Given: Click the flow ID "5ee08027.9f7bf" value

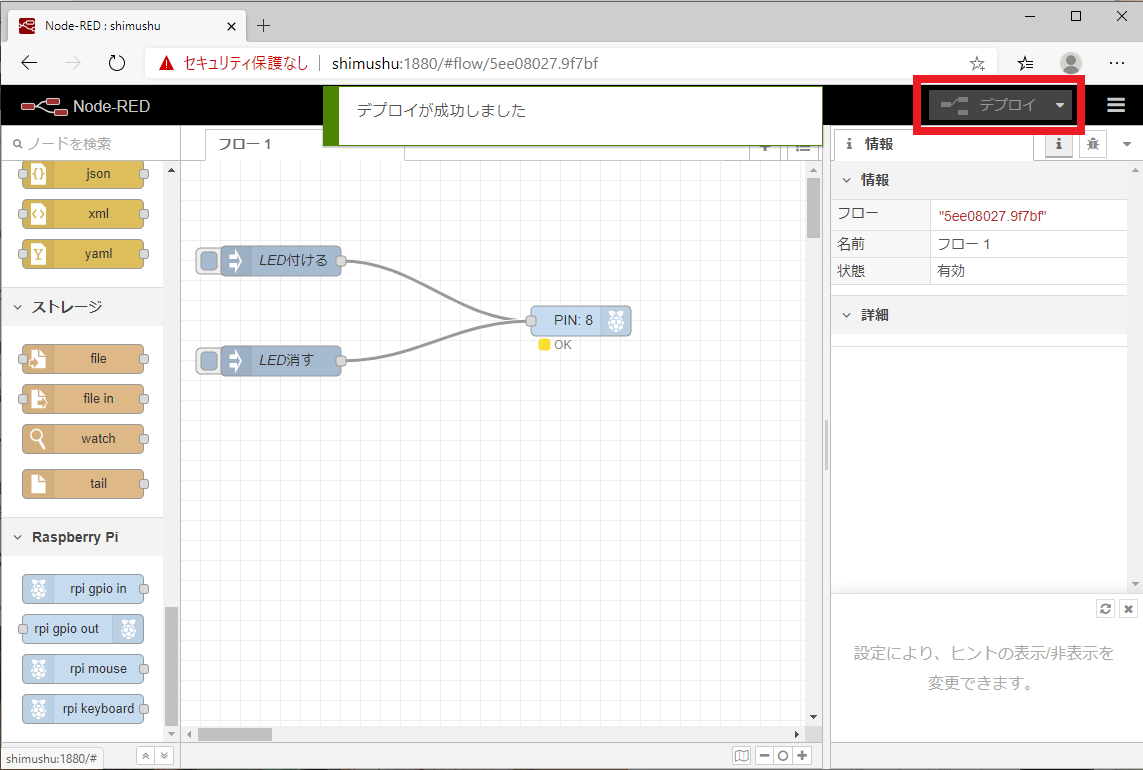Looking at the screenshot, I should 992,216.
